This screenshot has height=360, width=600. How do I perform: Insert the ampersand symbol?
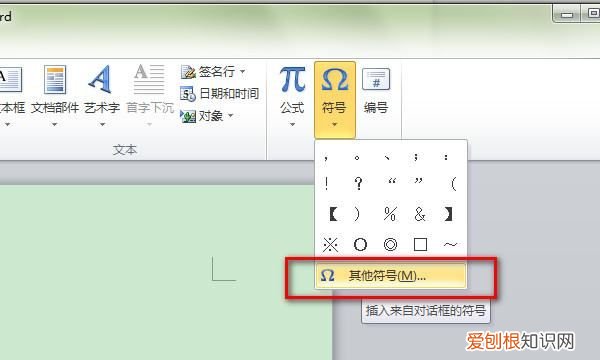click(x=420, y=214)
